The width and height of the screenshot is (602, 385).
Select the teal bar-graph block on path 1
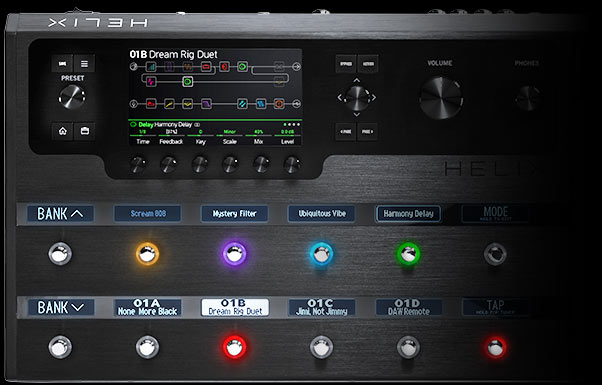click(151, 67)
